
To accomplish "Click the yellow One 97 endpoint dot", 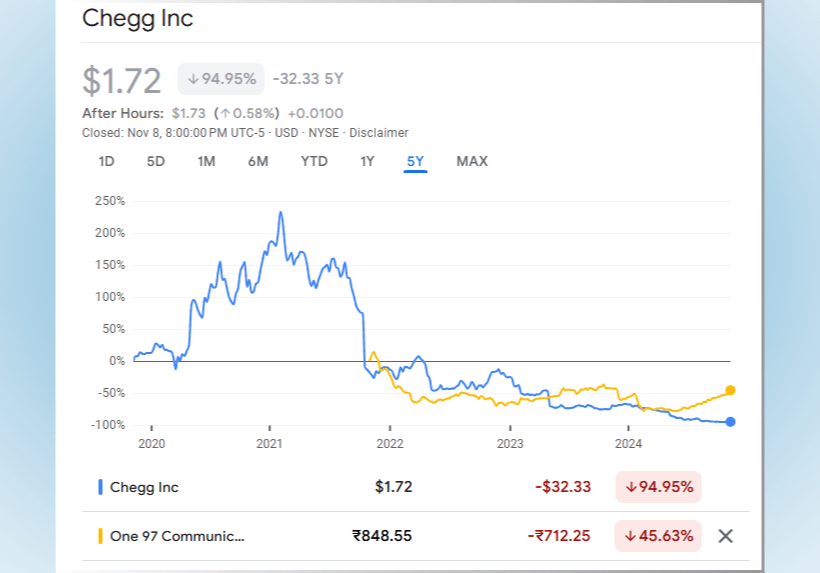I will click(731, 390).
